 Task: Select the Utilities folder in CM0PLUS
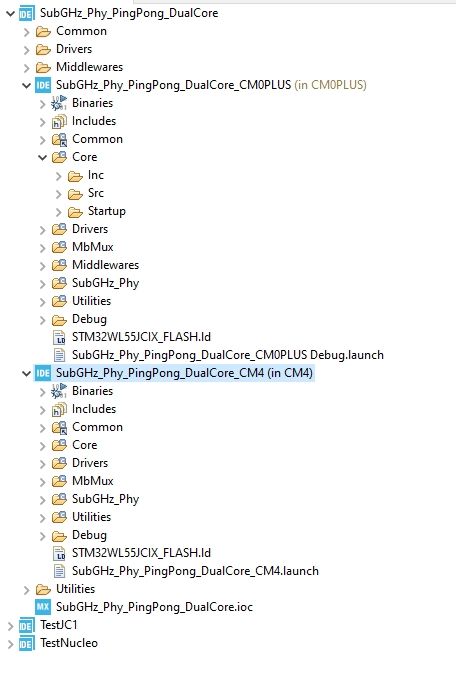[91, 301]
